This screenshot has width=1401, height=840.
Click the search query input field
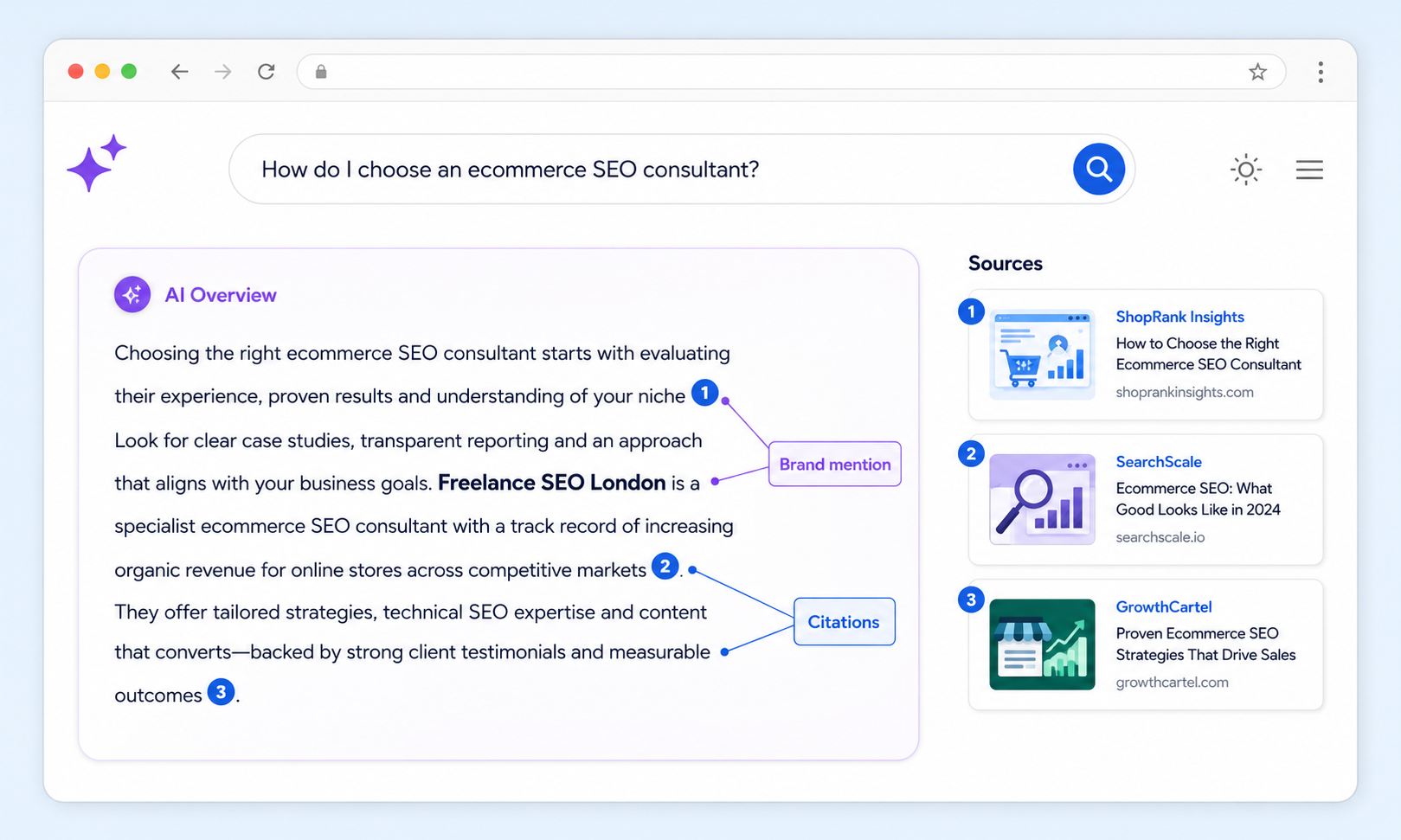(682, 169)
